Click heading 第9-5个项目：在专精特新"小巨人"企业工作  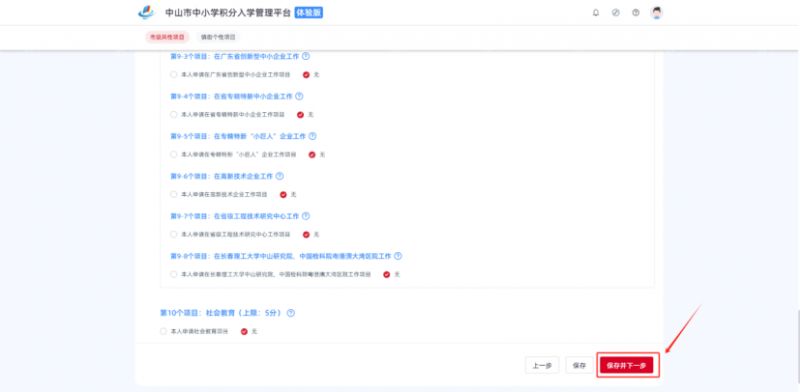tap(238, 136)
